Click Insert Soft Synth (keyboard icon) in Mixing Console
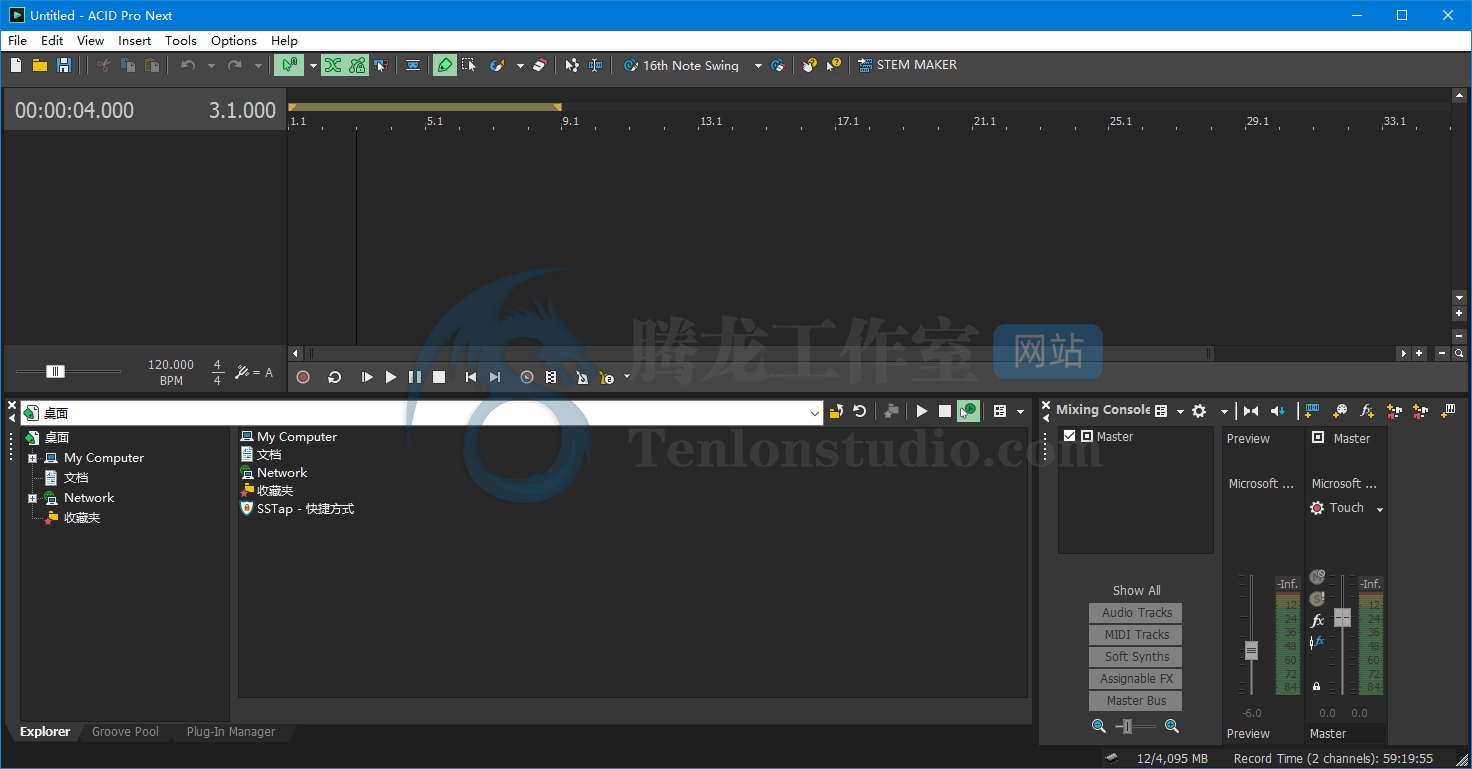Viewport: 1472px width, 769px height. click(x=1447, y=411)
